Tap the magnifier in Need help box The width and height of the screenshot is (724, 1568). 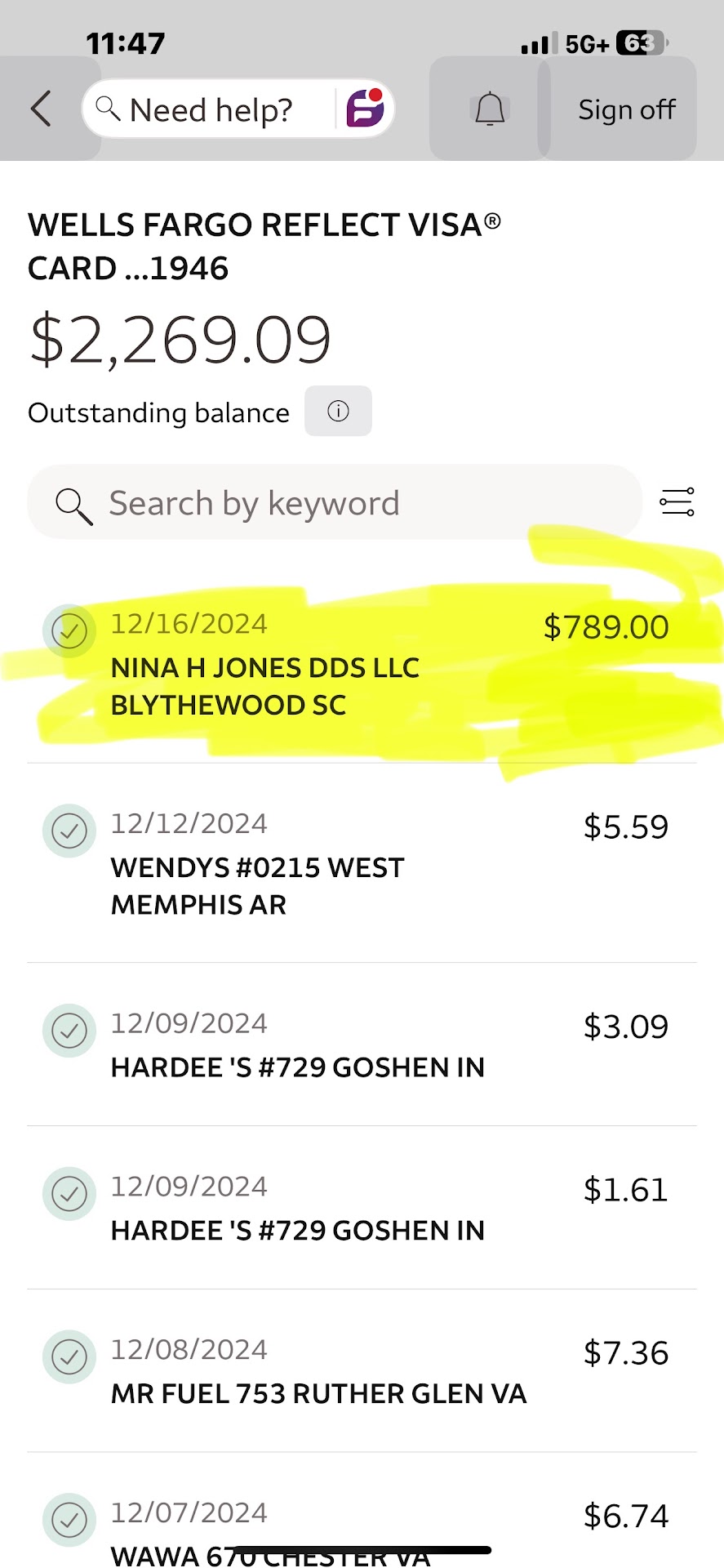108,108
